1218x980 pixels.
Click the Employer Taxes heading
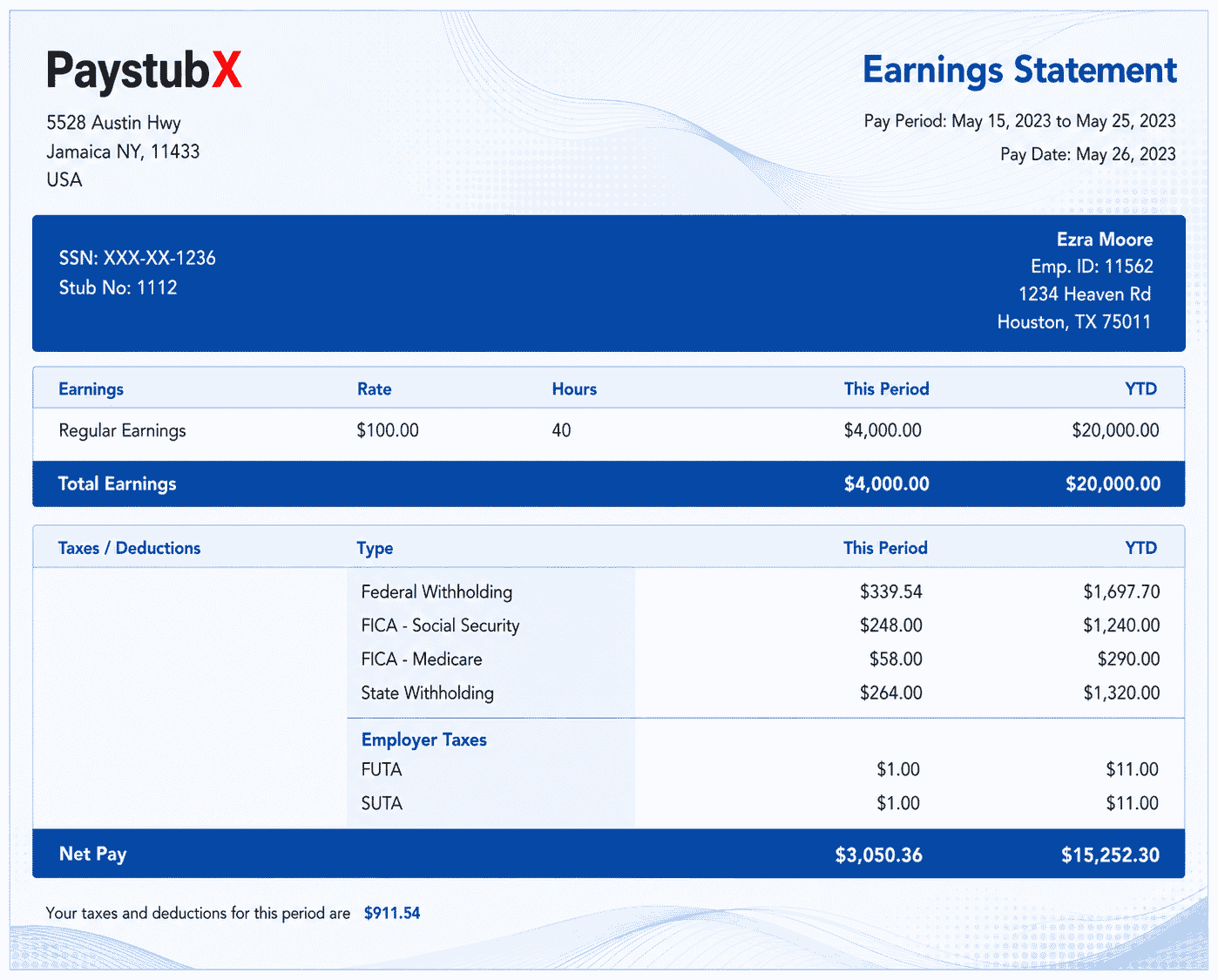pos(423,740)
